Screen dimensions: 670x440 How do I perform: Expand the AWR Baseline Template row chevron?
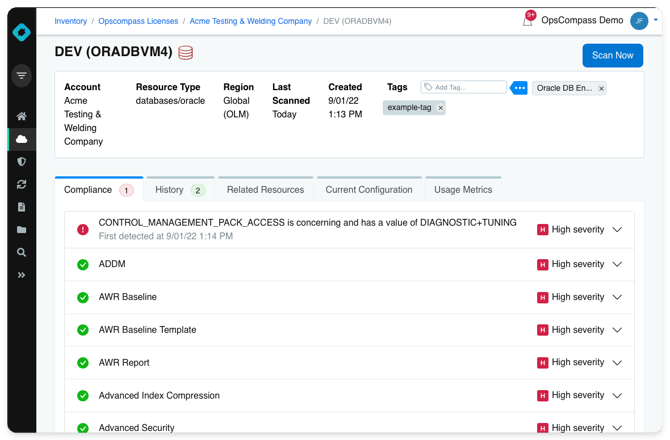(x=617, y=330)
